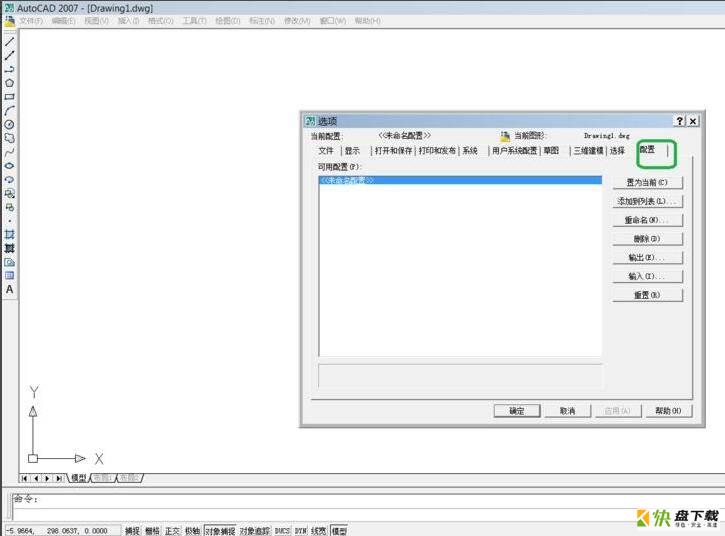Open the 文件(F) menu
The width and height of the screenshot is (725, 536).
31,21
